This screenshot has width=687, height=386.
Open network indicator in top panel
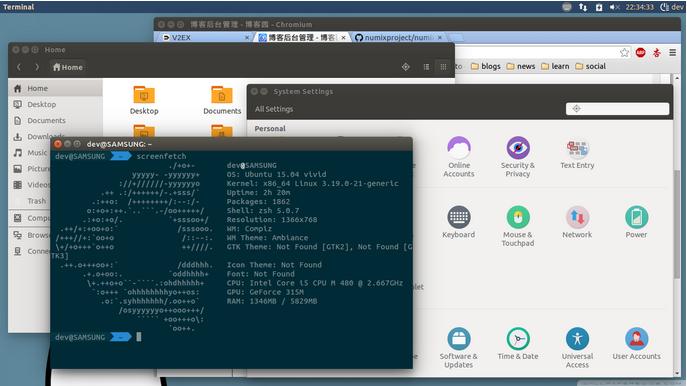[x=583, y=7]
